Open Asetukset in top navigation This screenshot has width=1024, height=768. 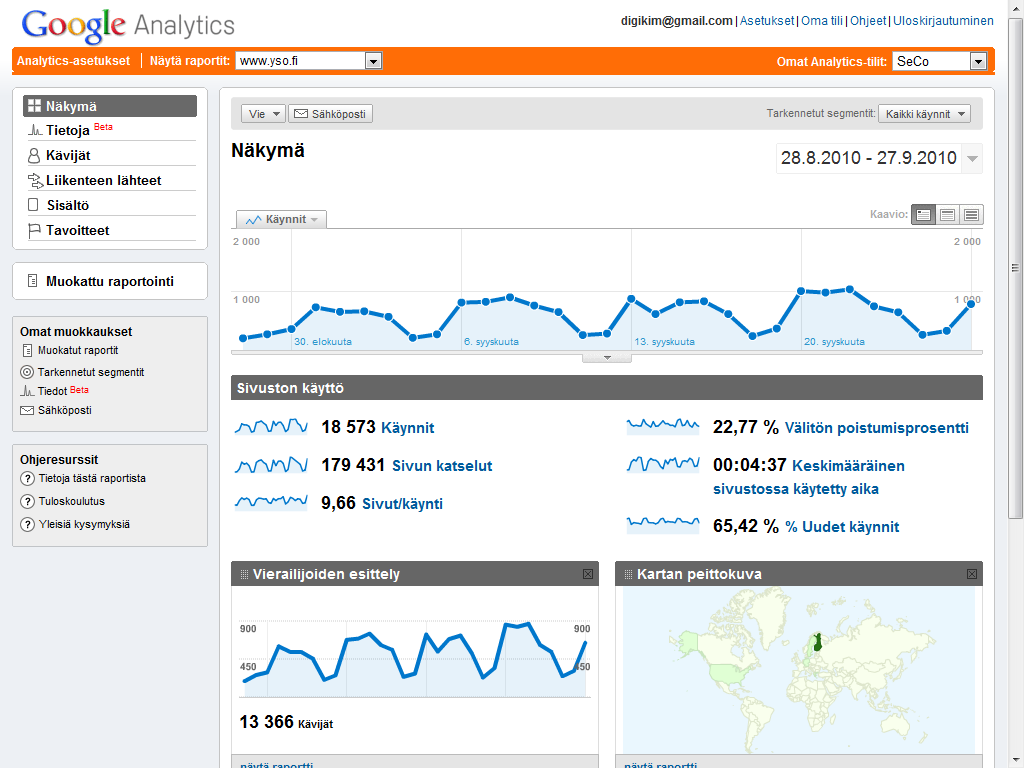click(x=767, y=21)
